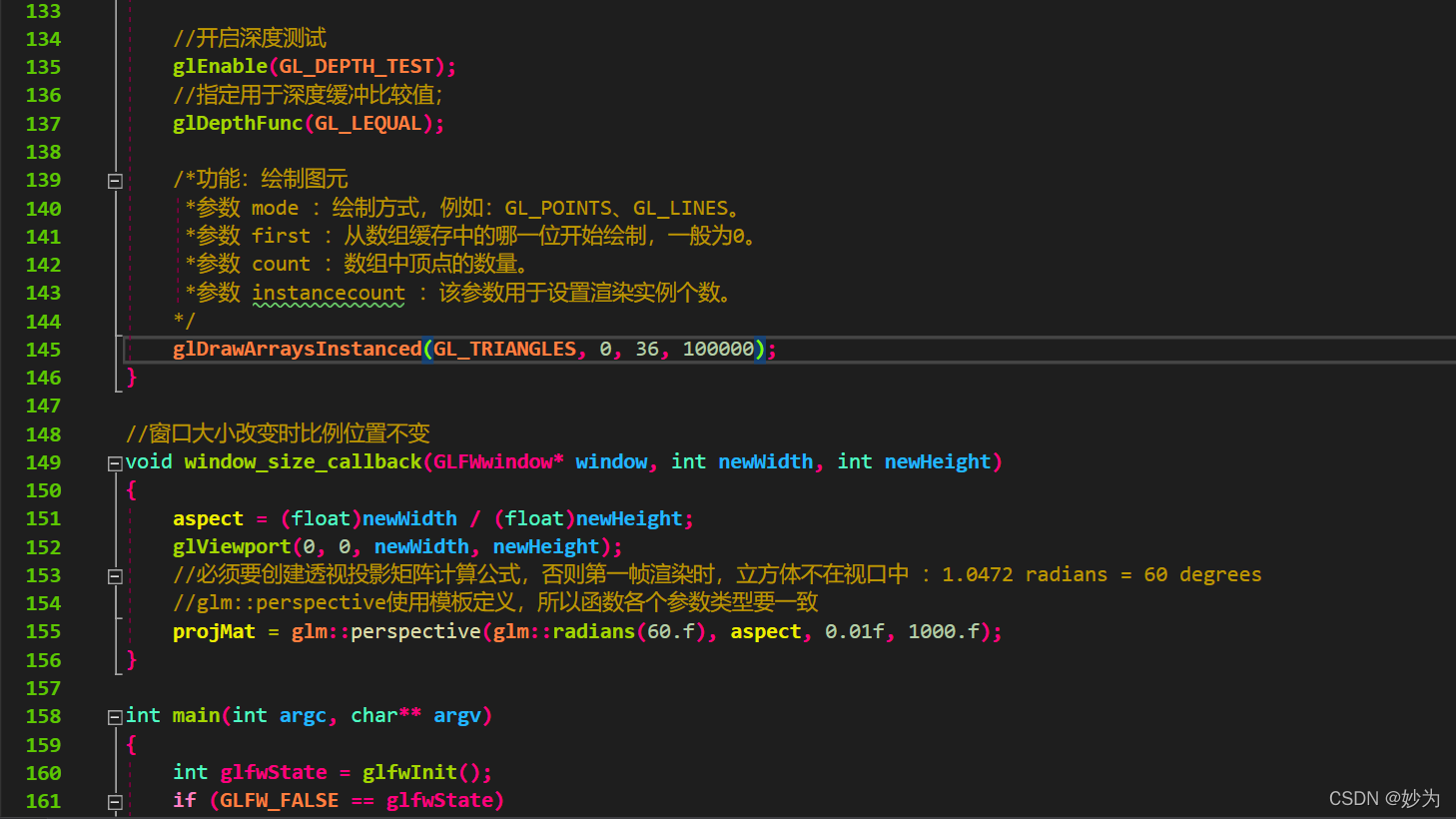Image resolution: width=1456 pixels, height=819 pixels.
Task: Click newWidth parameter on line 149
Action: [766, 461]
